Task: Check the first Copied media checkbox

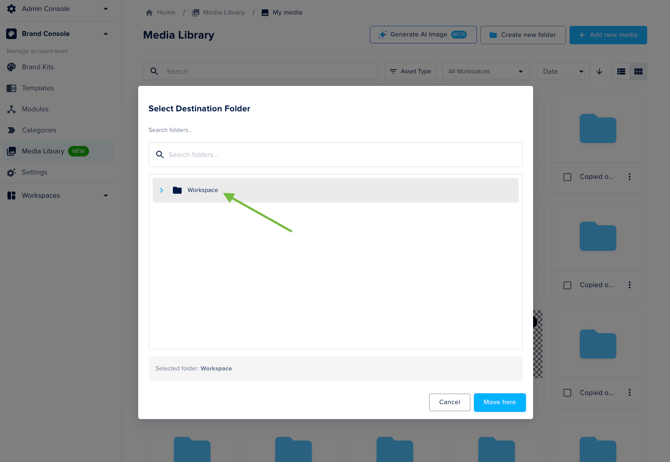Action: point(567,177)
